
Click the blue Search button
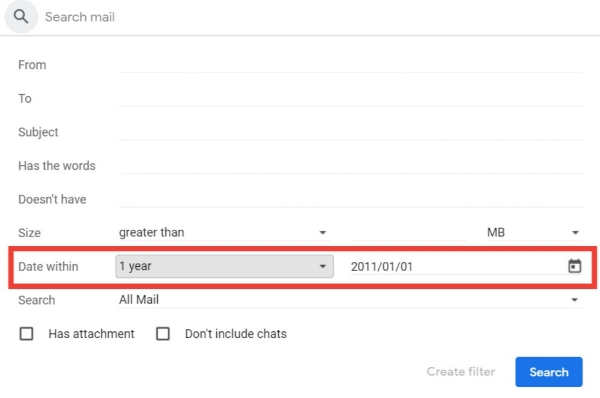coord(549,372)
